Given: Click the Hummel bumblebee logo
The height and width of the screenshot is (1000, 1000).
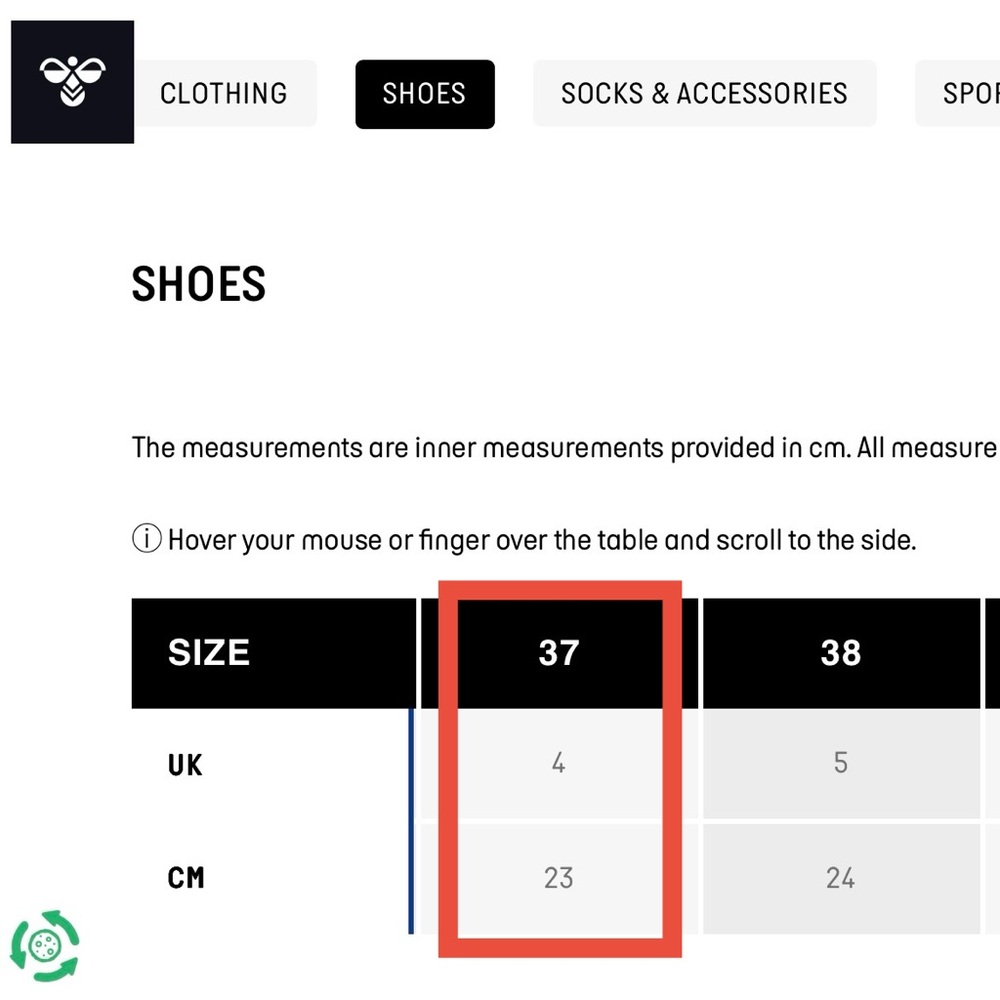Looking at the screenshot, I should pyautogui.click(x=72, y=82).
